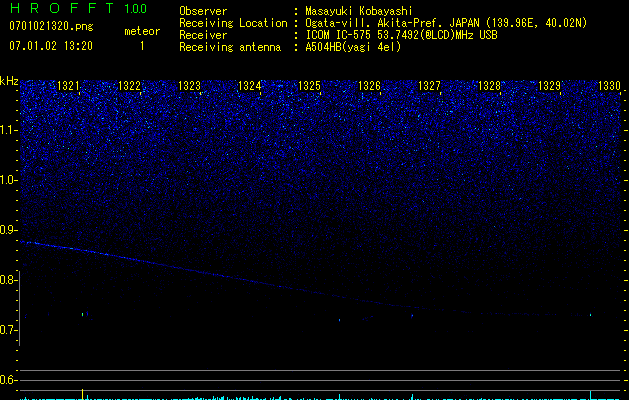The image size is (629, 400).
Task: Select the 1327 time marker
Action: 429,87
